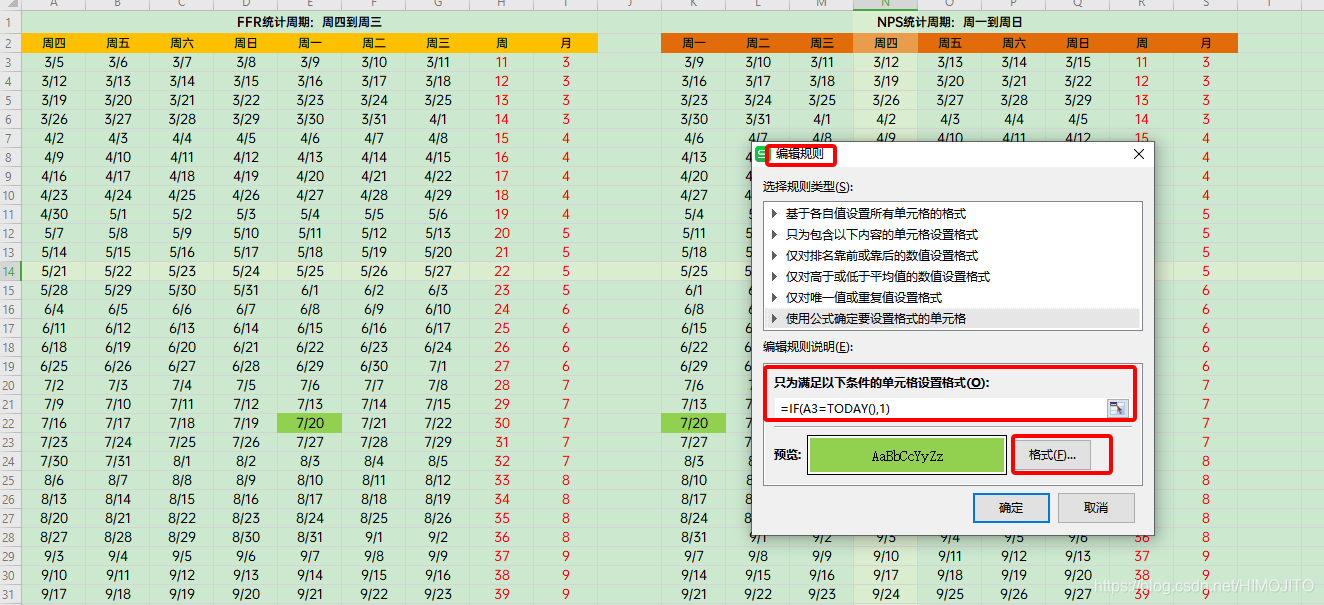Select row header 14

click(10, 271)
